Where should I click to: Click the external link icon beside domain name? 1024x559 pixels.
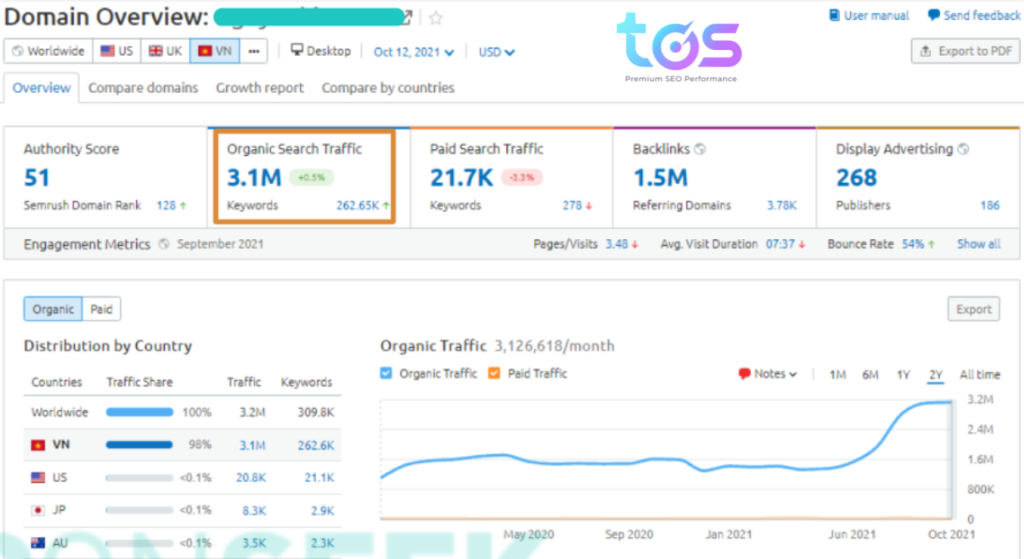tap(407, 18)
